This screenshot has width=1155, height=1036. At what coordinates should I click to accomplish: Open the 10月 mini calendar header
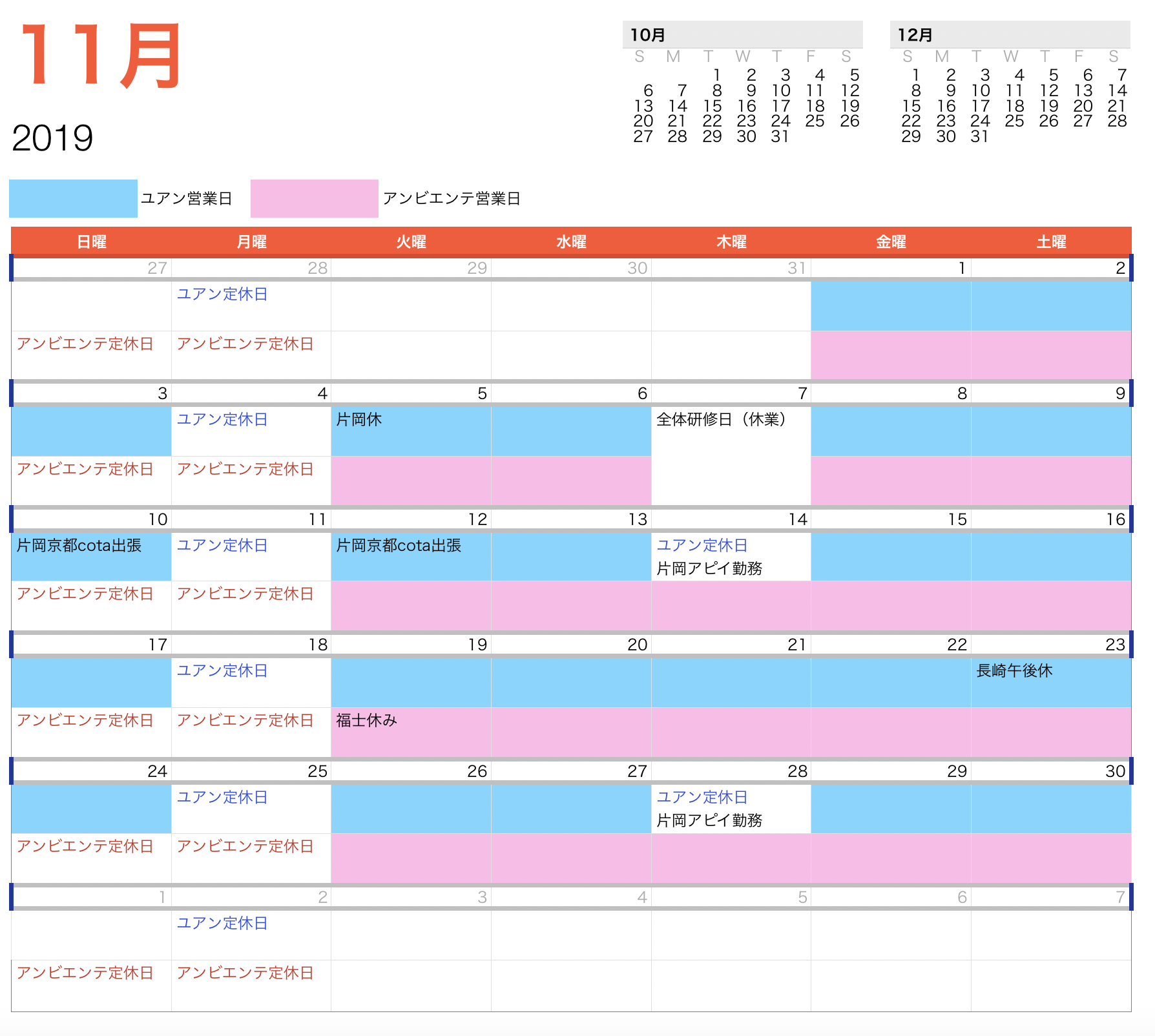click(x=648, y=35)
